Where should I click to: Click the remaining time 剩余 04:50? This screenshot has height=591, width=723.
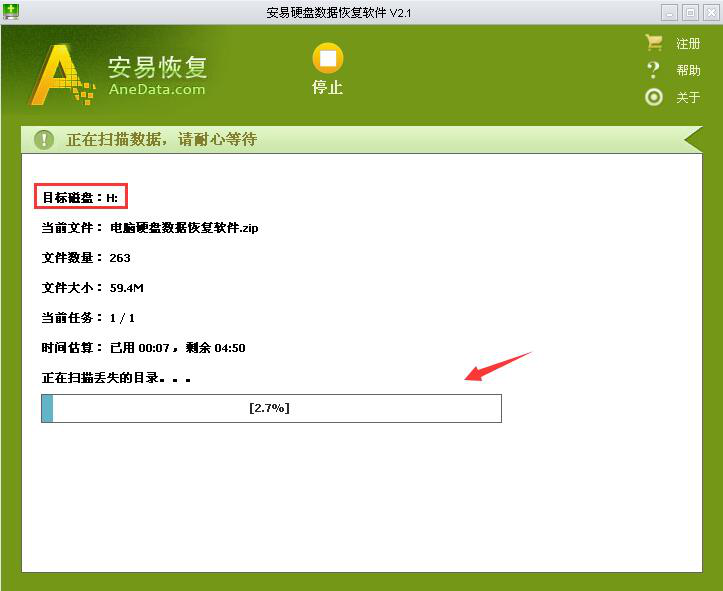click(215, 348)
